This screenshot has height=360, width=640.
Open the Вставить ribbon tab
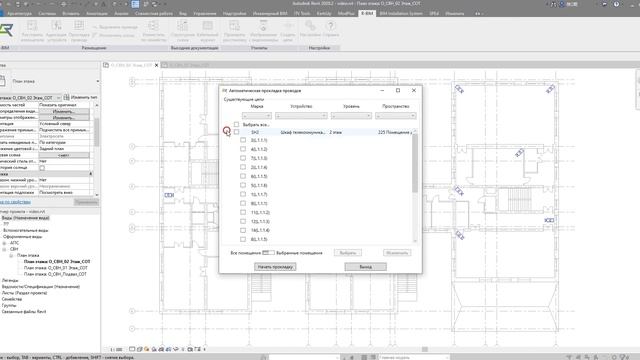[x=71, y=13]
